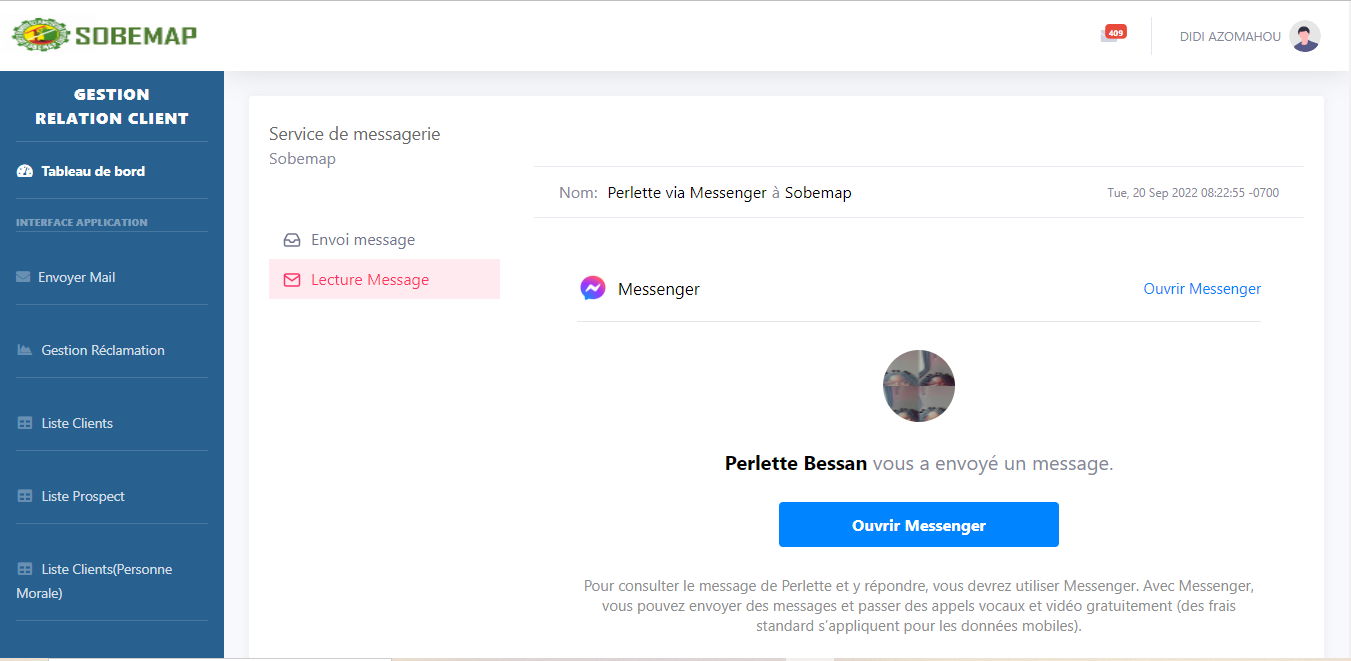Open Liste Clients (Personne Morale) menu item
The height and width of the screenshot is (661, 1351).
94,581
